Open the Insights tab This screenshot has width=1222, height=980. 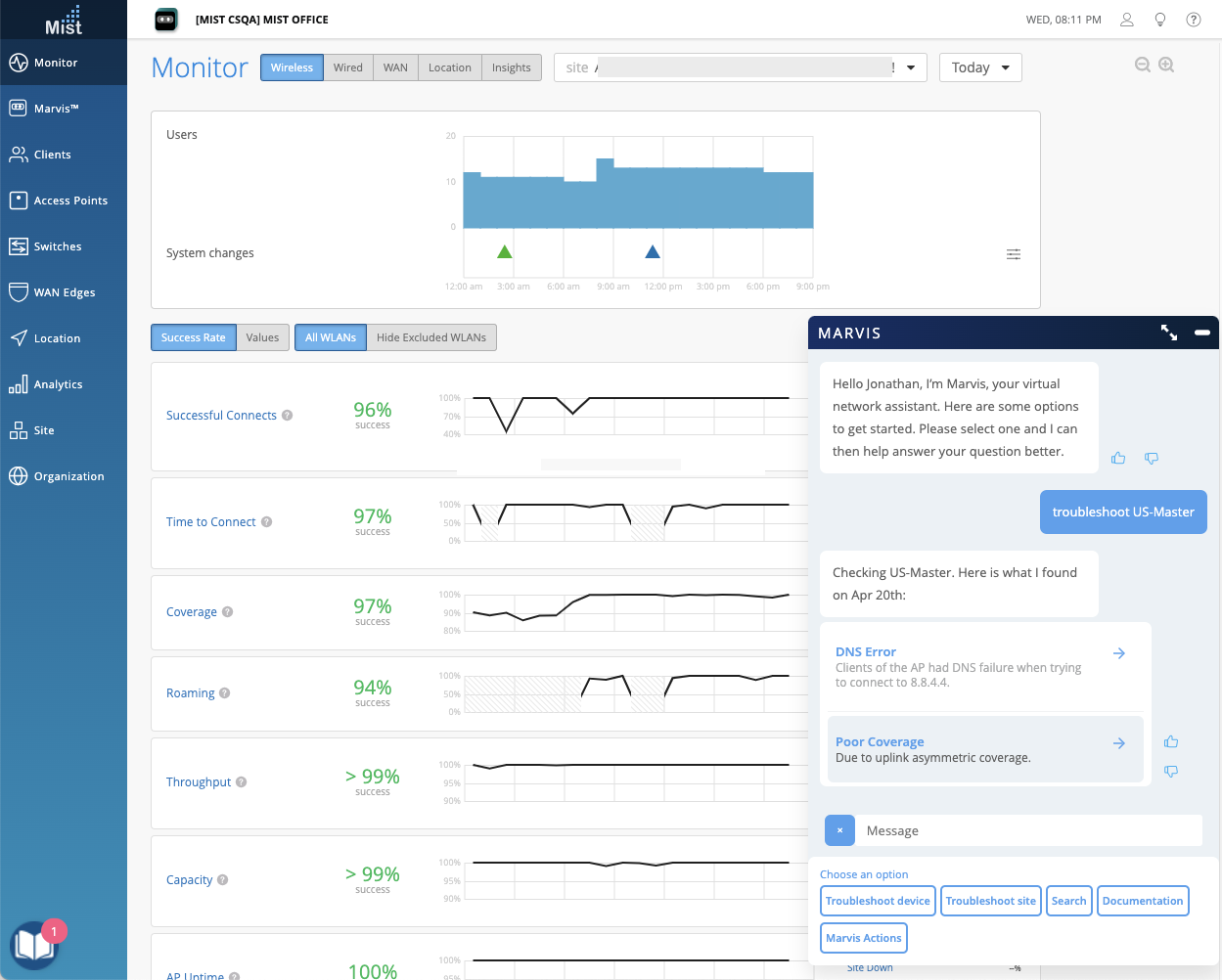pos(512,67)
